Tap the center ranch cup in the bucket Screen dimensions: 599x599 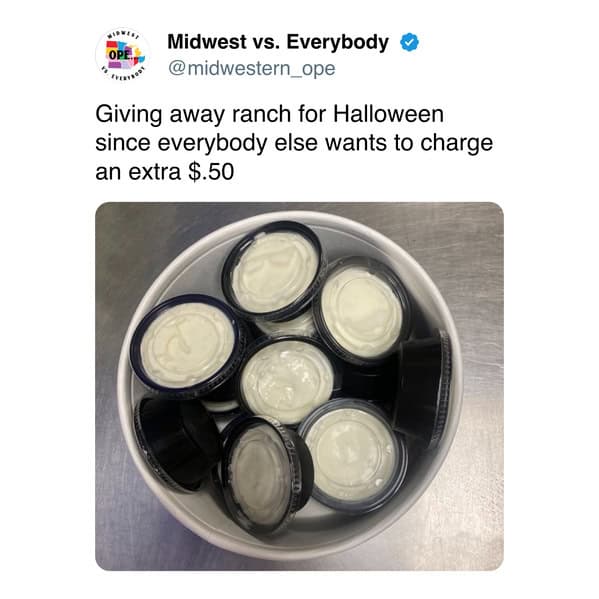[x=287, y=380]
